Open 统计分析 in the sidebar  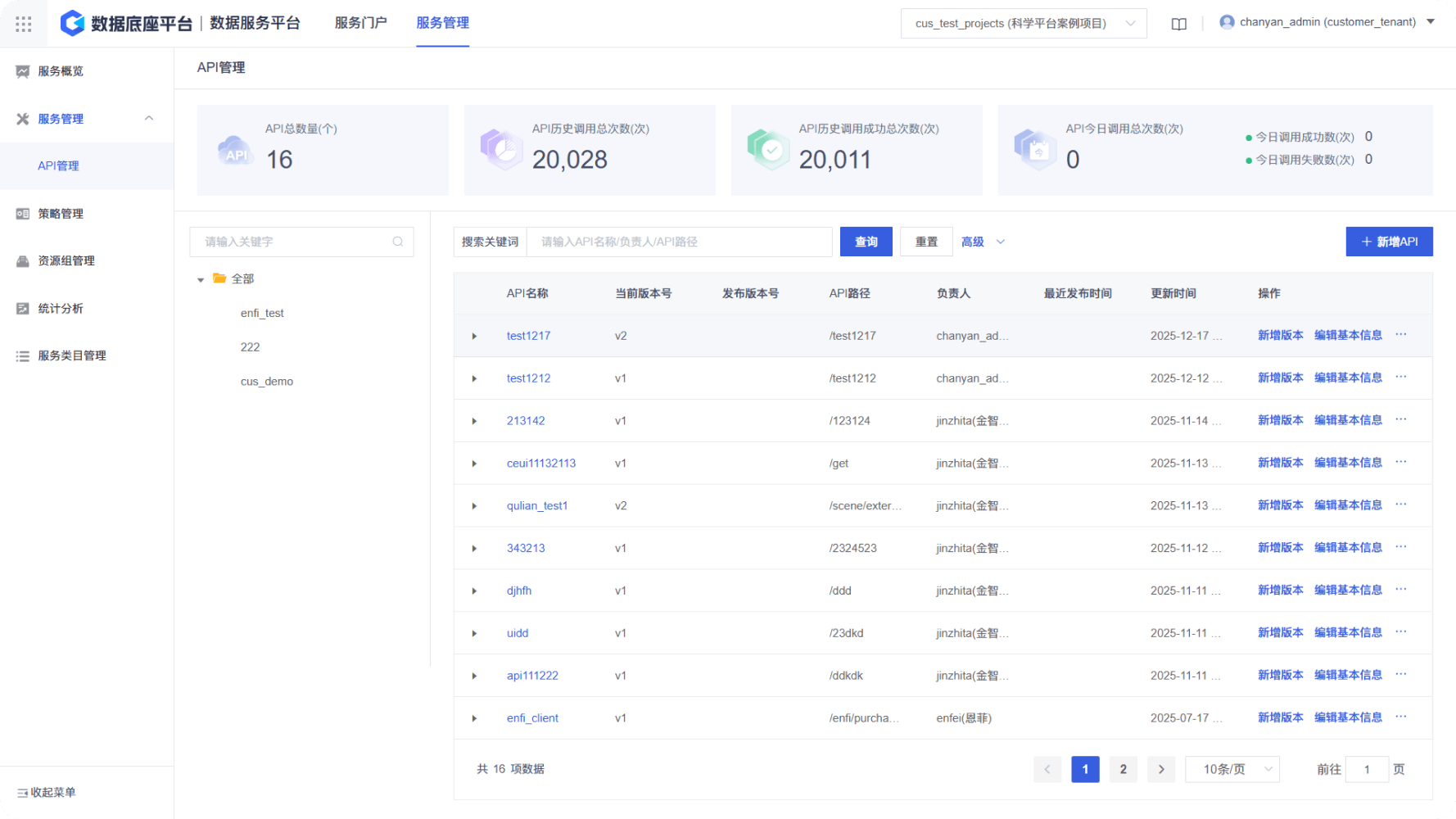click(60, 308)
